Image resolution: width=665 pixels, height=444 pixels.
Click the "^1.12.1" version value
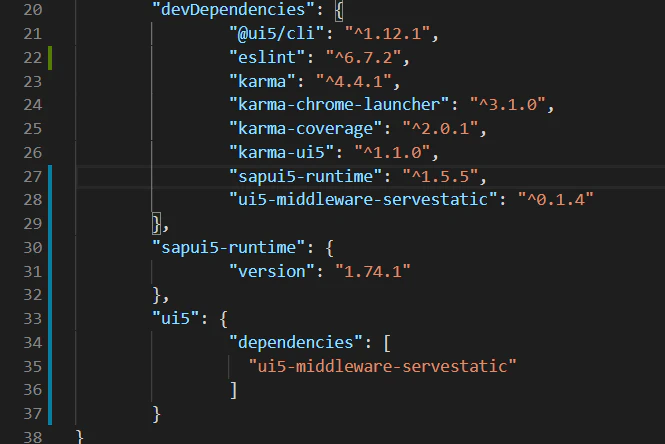tap(388, 34)
